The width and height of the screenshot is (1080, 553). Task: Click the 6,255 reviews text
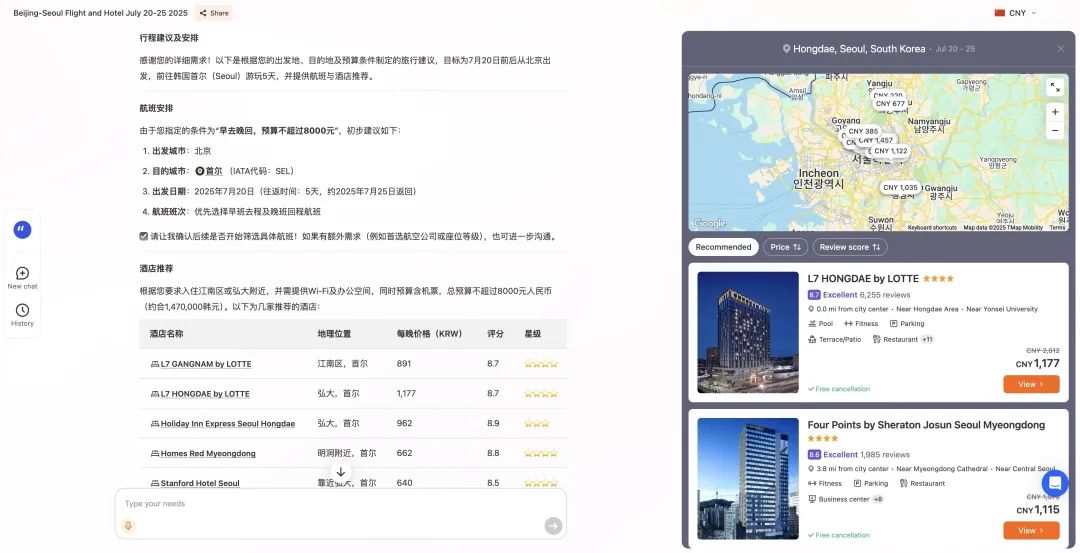pyautogui.click(x=885, y=295)
